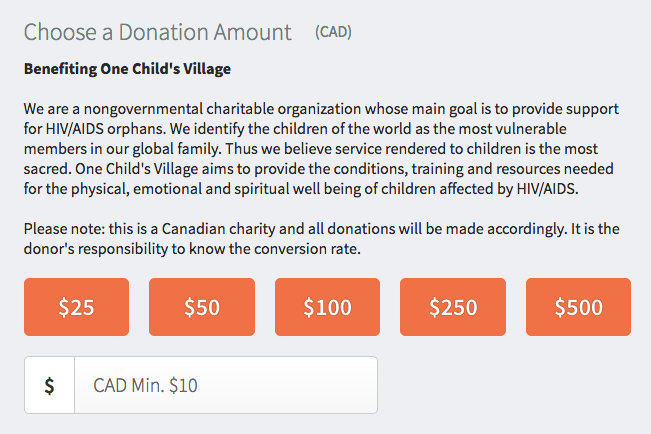Click the (CAD) currency label
Image resolution: width=651 pixels, height=434 pixels.
[x=333, y=32]
